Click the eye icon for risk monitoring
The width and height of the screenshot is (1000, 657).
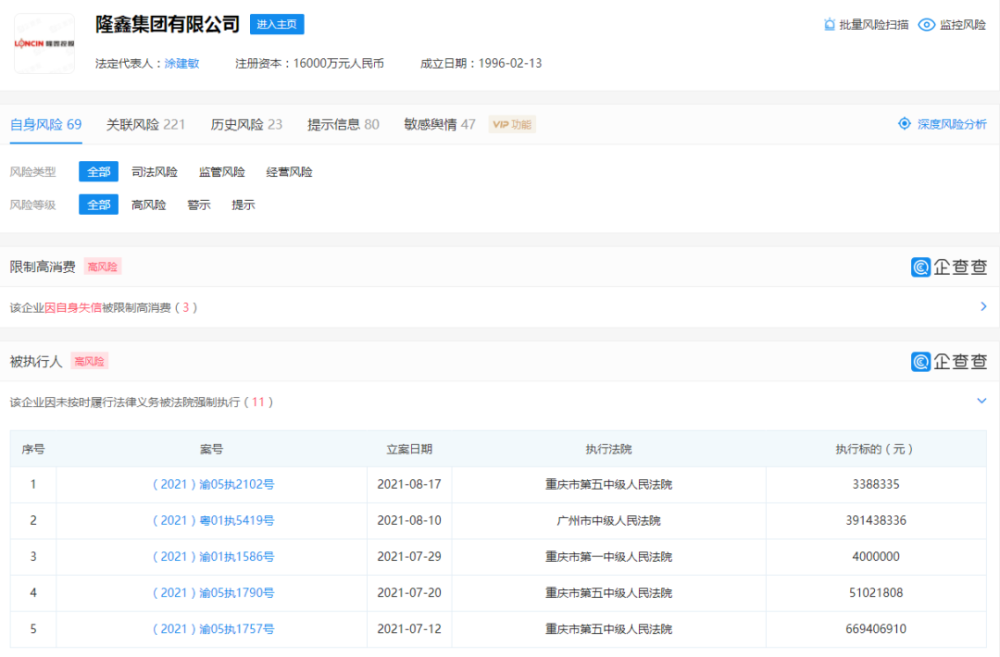click(x=927, y=25)
